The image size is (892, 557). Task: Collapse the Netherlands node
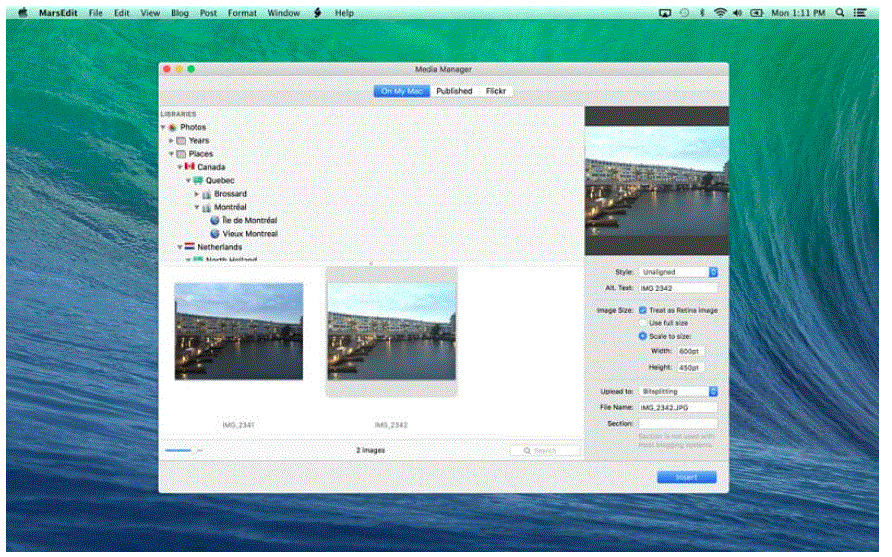(180, 247)
